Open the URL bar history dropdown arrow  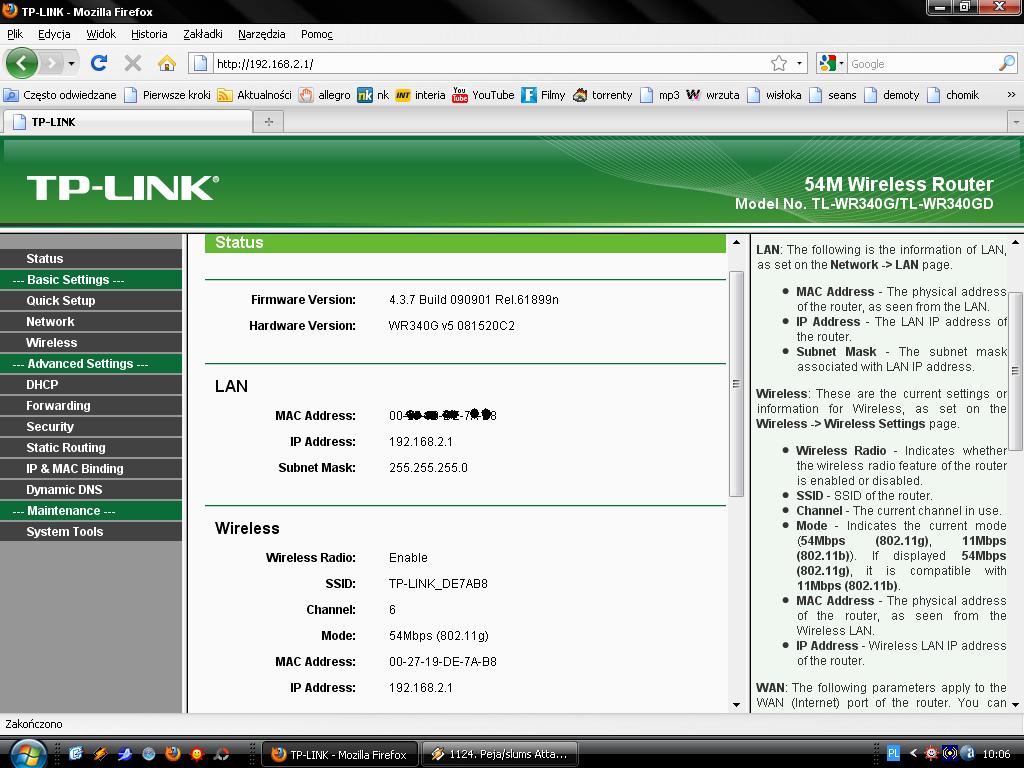(799, 63)
